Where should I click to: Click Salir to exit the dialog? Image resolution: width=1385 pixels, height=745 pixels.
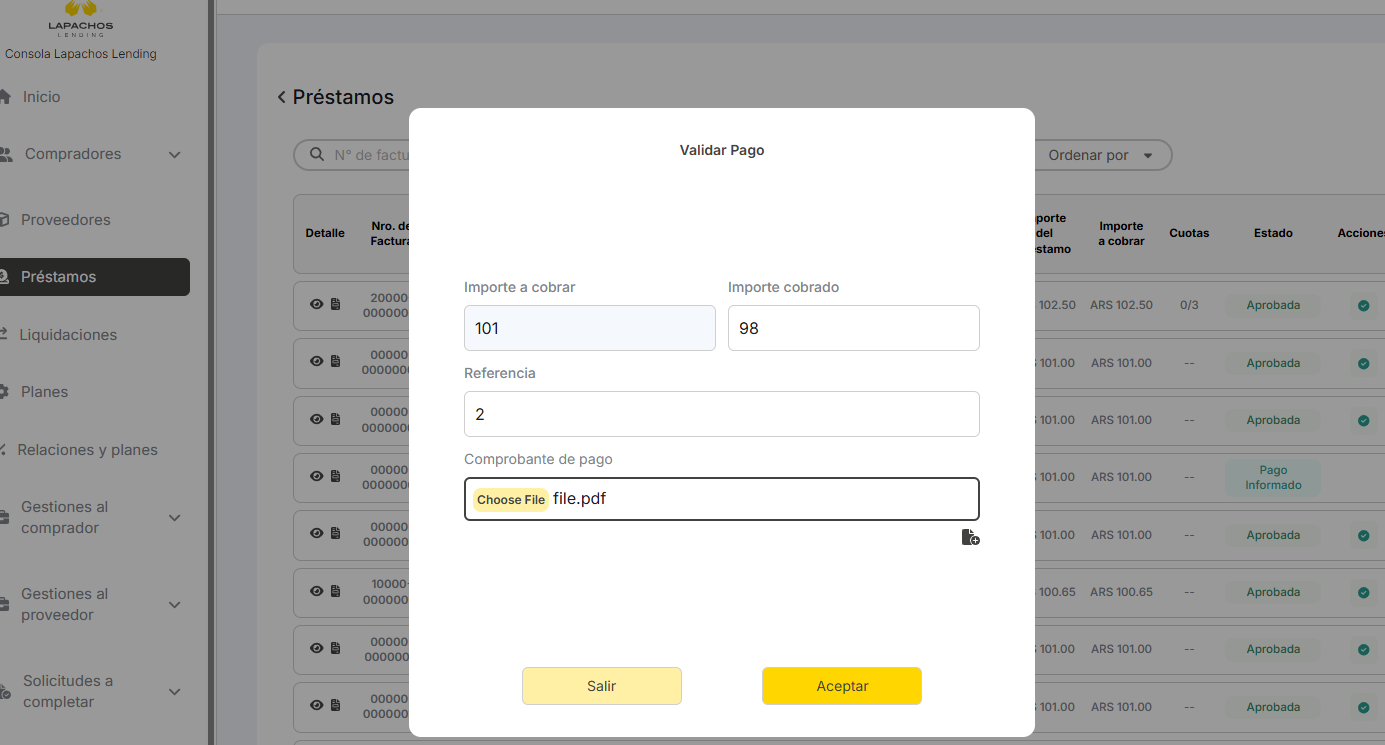tap(601, 686)
